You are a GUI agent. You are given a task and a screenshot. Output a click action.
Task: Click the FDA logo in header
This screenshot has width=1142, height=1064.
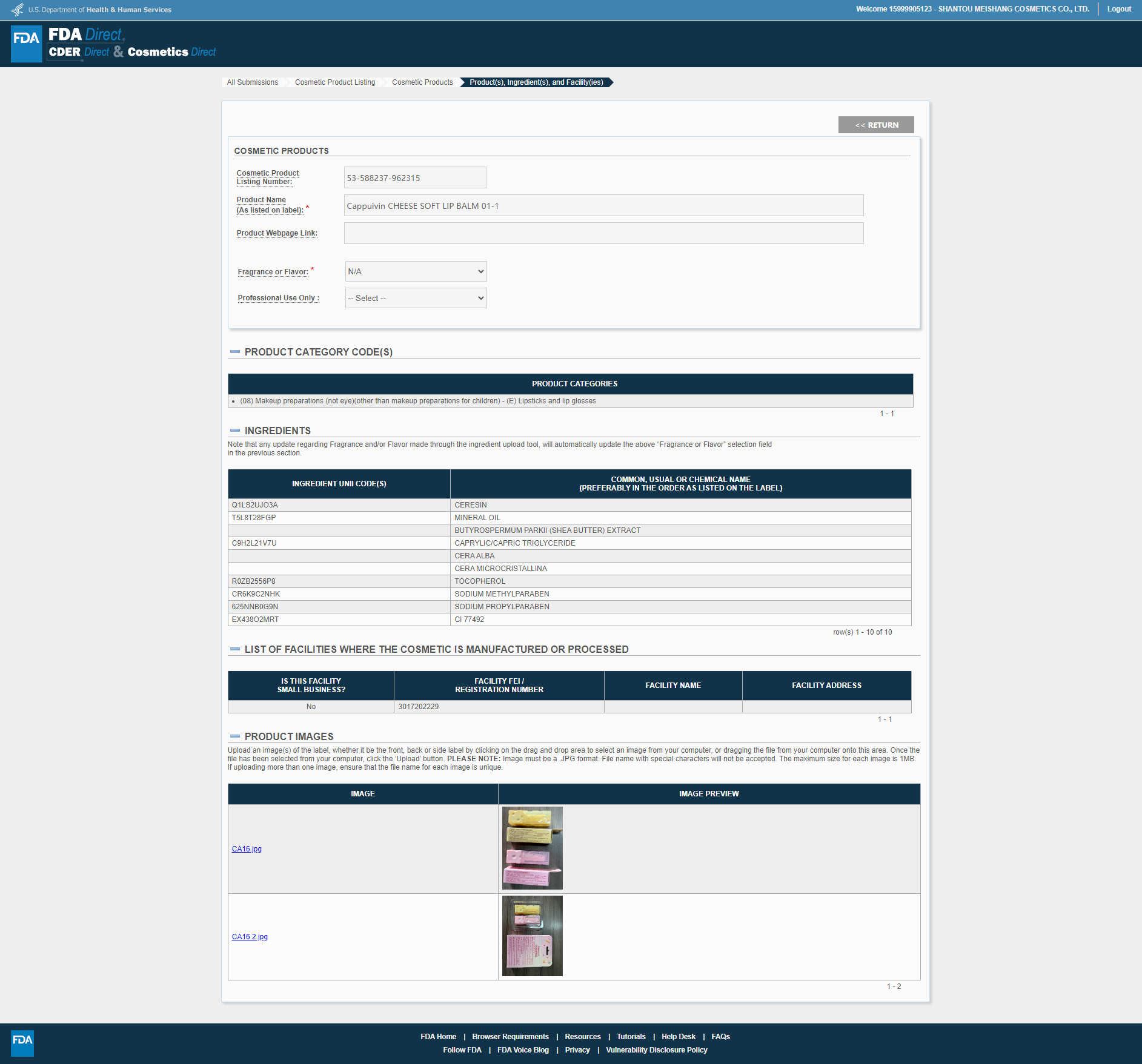point(27,43)
